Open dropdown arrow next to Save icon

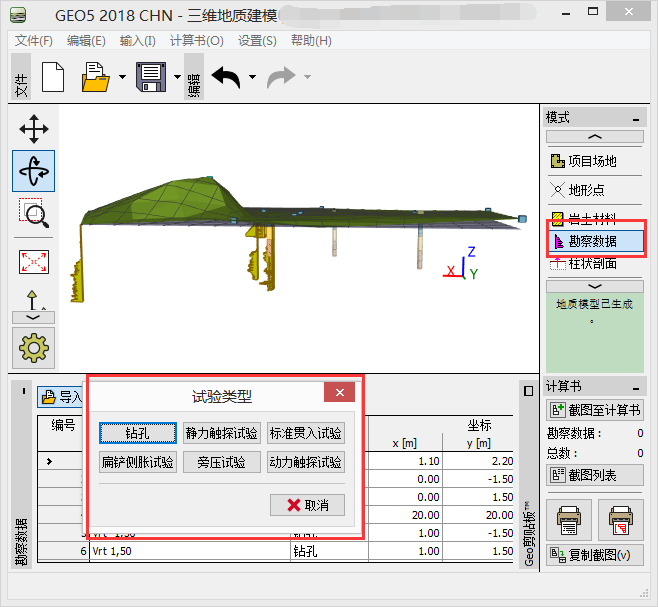pos(177,77)
